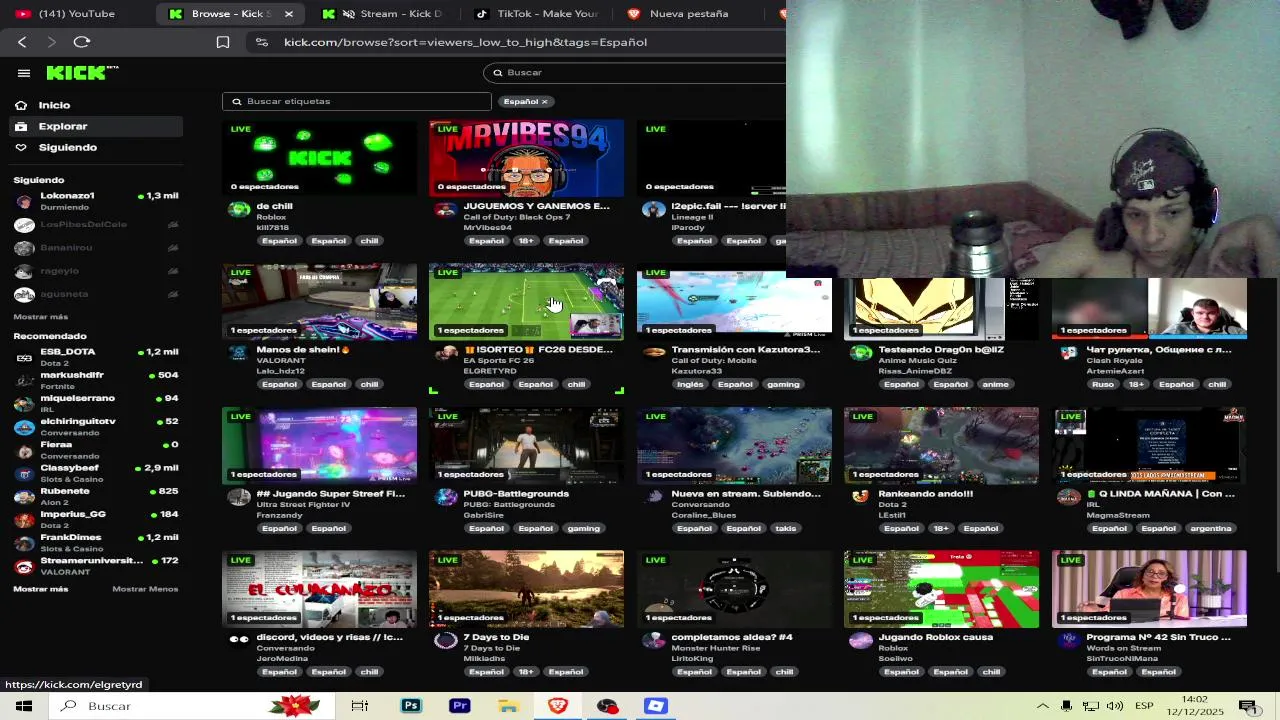This screenshot has width=1280, height=720.
Task: Switch to Stream - Kick Dashboard tab
Action: click(381, 14)
